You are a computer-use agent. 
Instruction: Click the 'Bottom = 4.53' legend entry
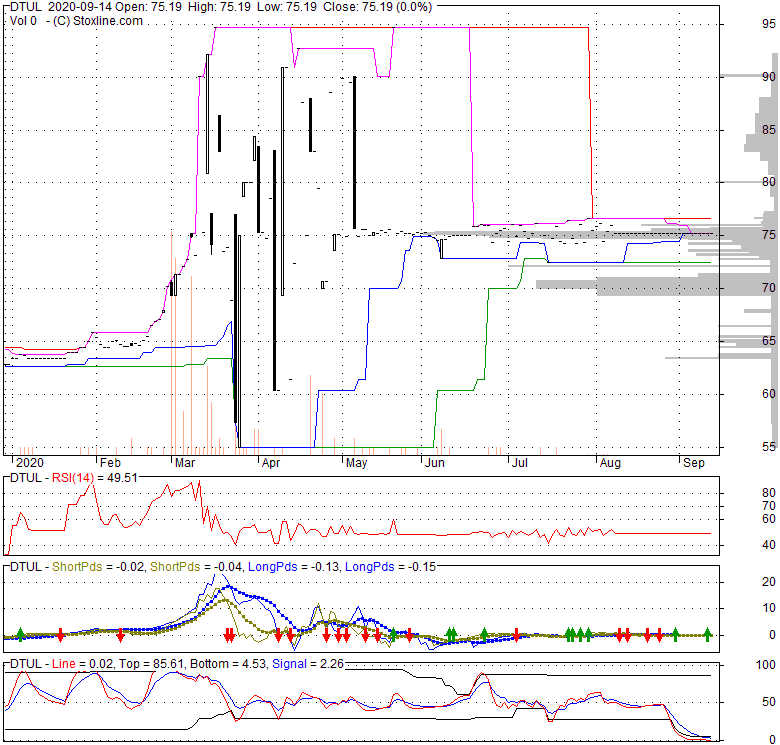point(228,664)
